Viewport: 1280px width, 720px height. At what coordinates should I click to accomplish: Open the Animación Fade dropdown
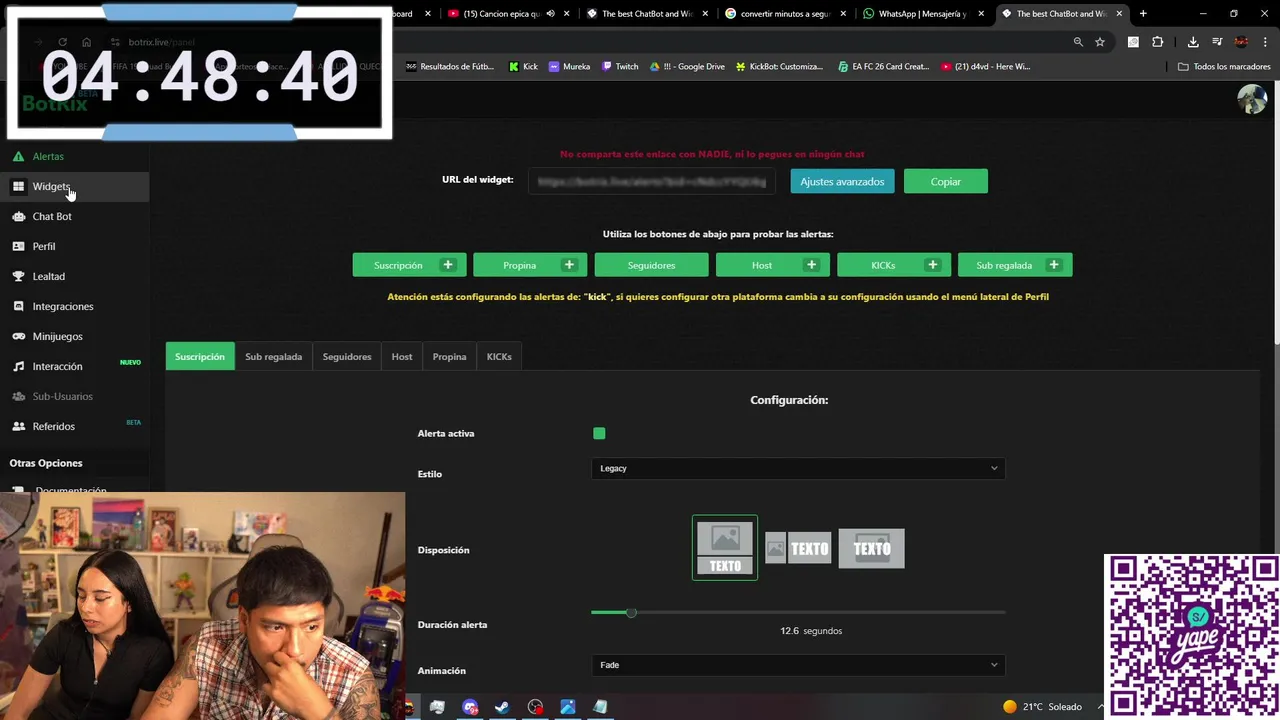tap(798, 665)
